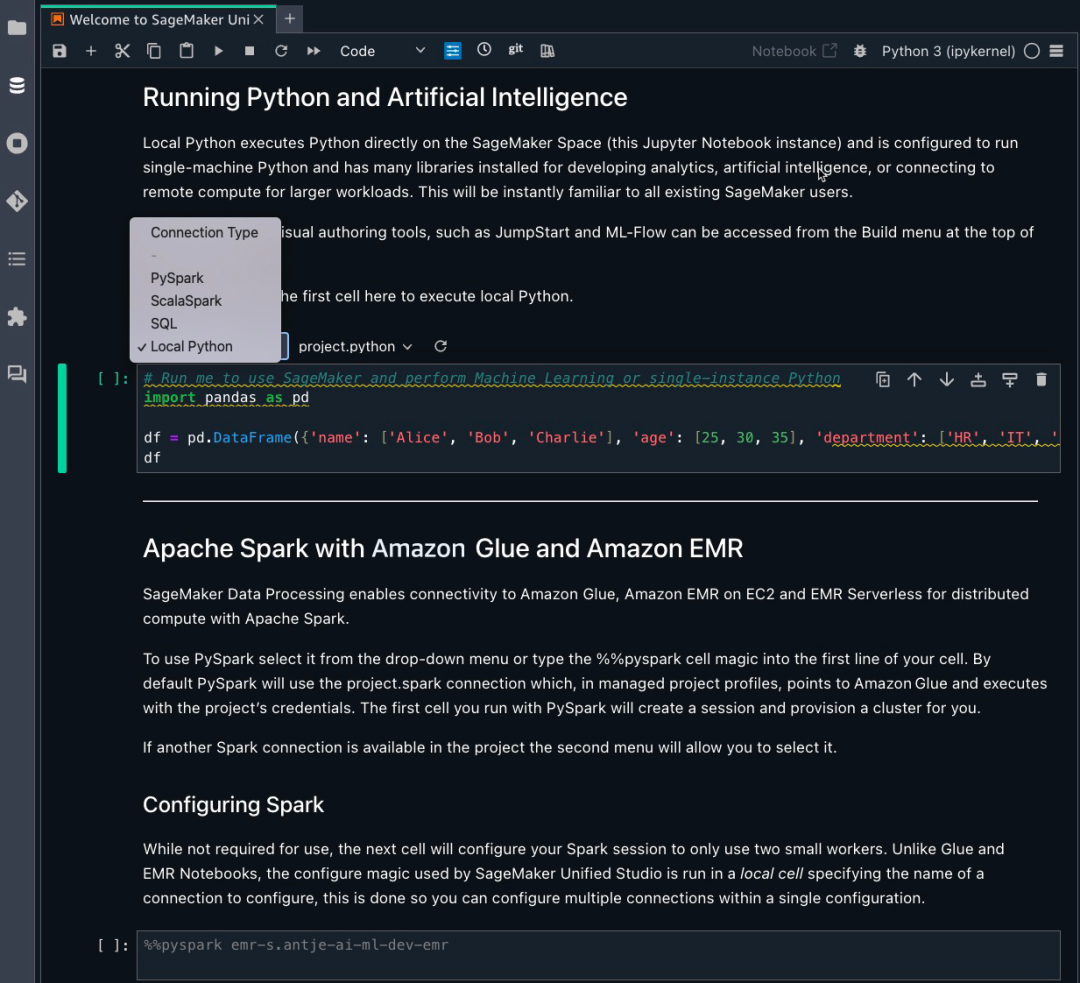Open a new launcher tab with plus
Viewport: 1080px width, 983px height.
pos(290,19)
